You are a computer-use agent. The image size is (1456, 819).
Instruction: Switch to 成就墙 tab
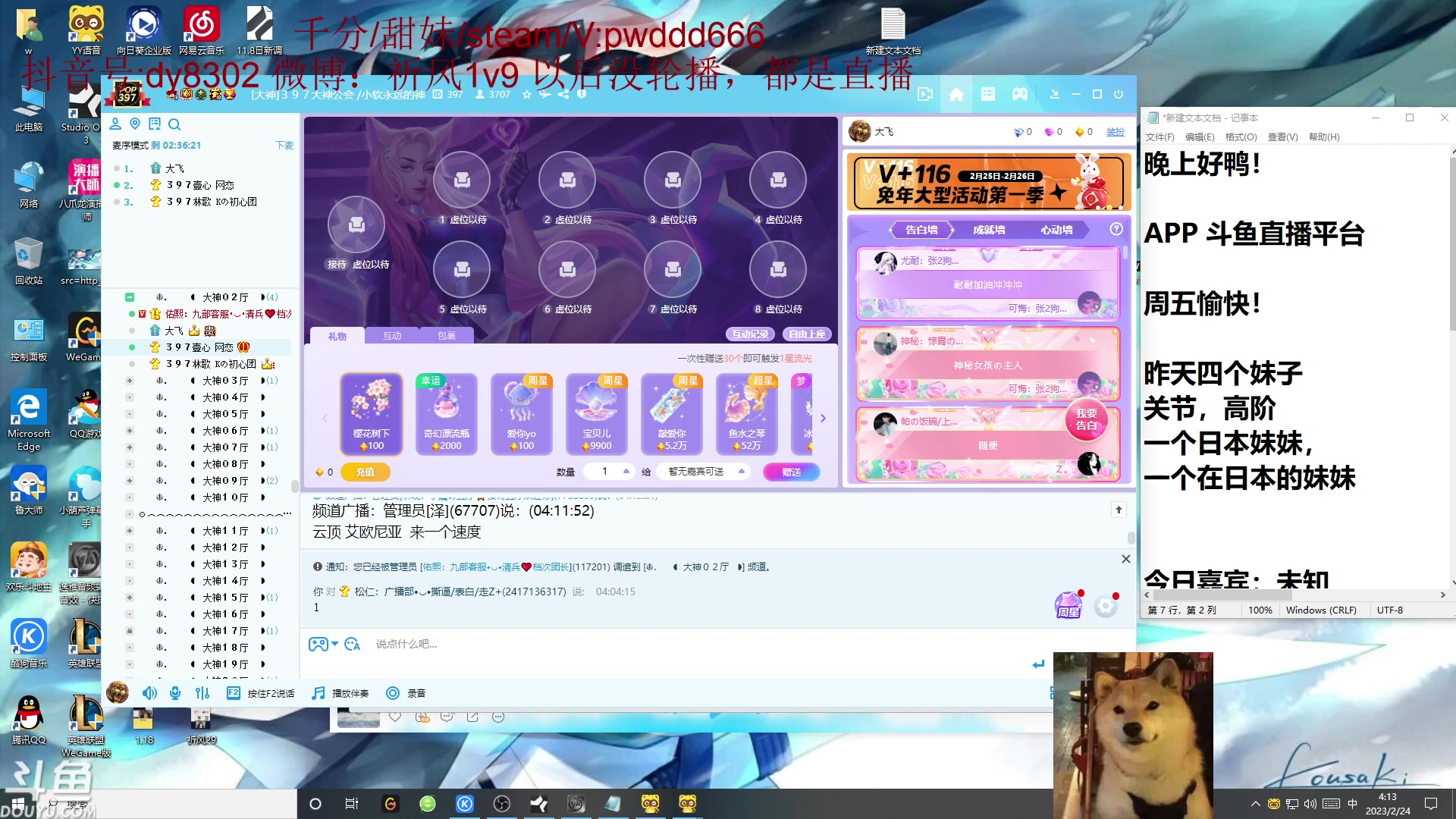tap(989, 230)
